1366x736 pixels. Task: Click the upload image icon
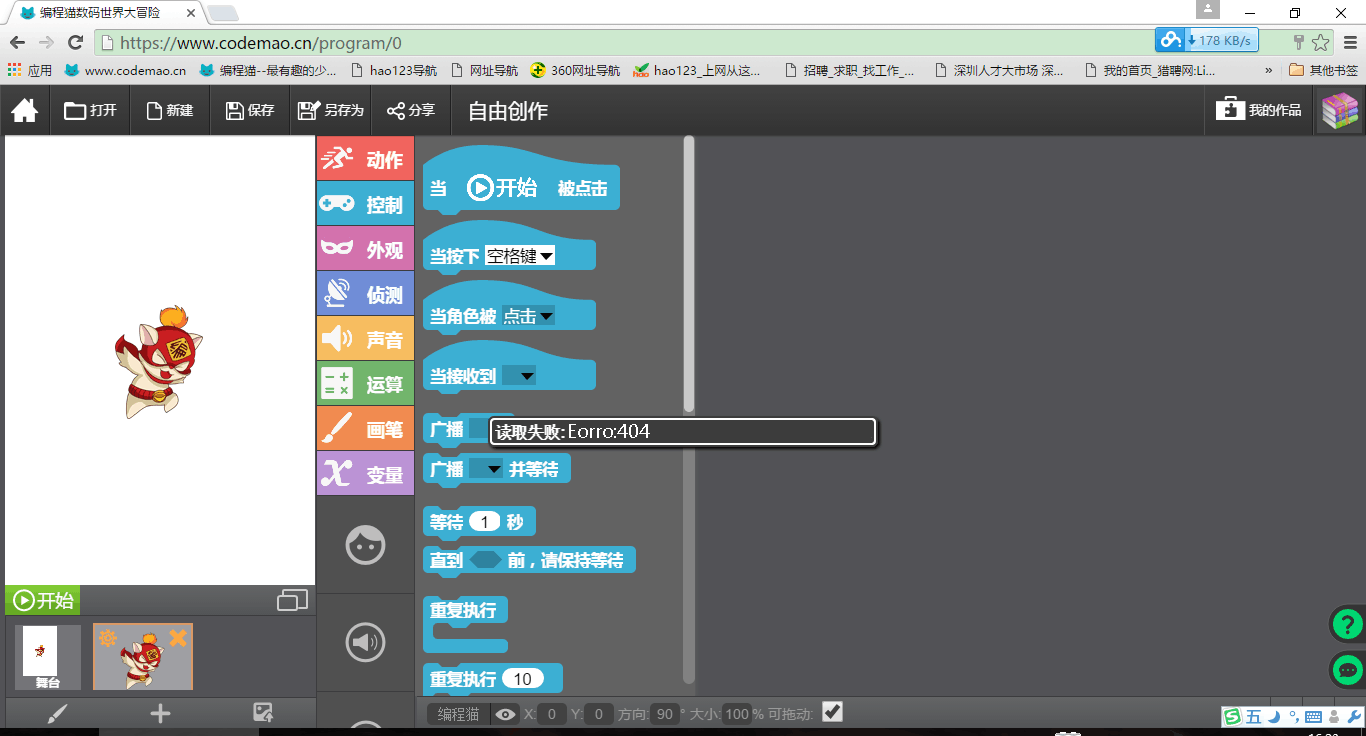tap(263, 712)
